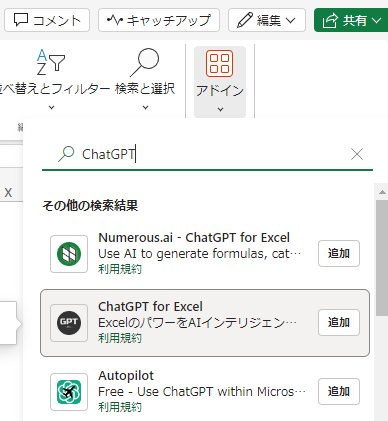
Task: Expand the 検索と選択 chevron
Action: pos(146,107)
